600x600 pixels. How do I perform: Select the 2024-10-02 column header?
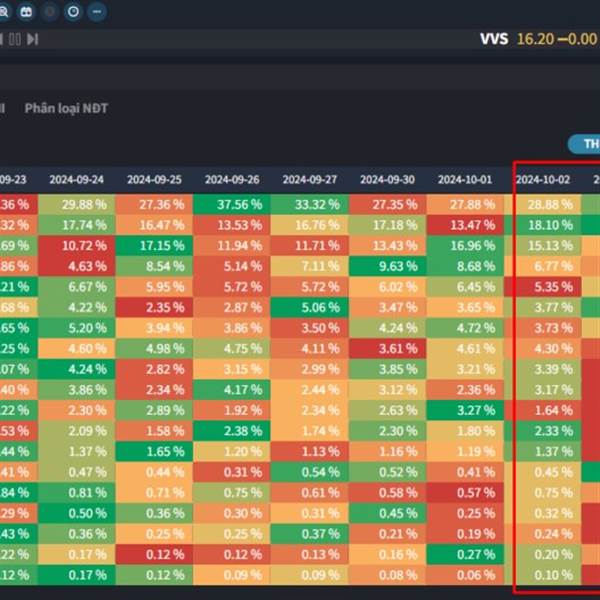543,179
